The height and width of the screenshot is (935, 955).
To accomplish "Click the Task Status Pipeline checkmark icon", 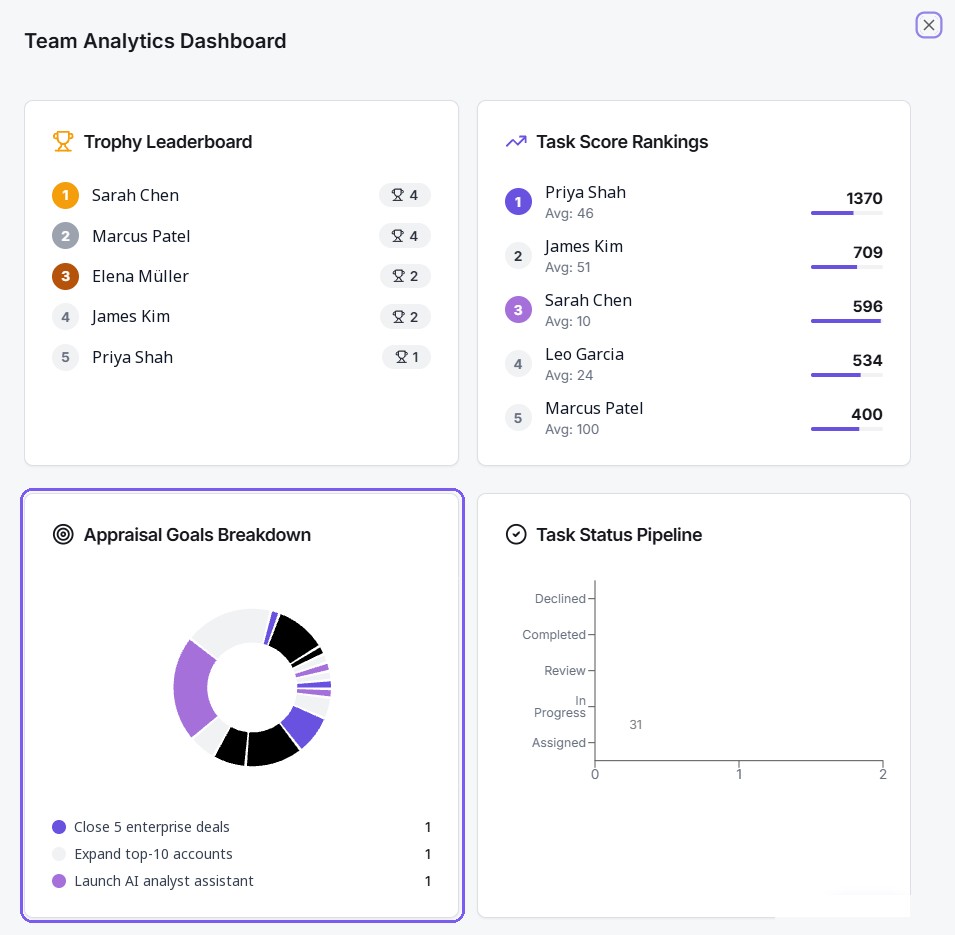I will tap(516, 534).
